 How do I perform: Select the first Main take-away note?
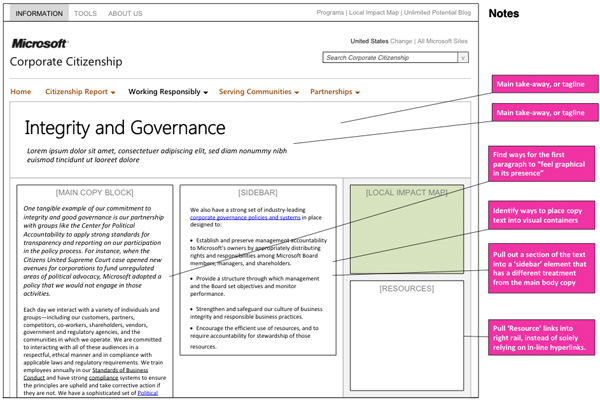[545, 84]
